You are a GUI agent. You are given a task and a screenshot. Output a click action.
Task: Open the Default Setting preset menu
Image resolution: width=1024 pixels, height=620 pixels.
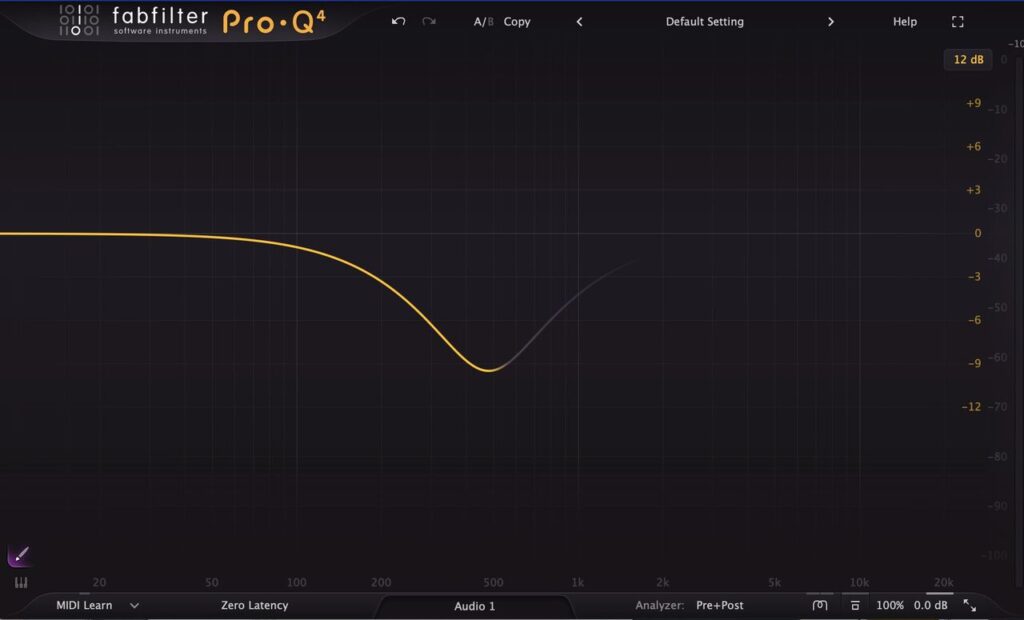pyautogui.click(x=705, y=22)
